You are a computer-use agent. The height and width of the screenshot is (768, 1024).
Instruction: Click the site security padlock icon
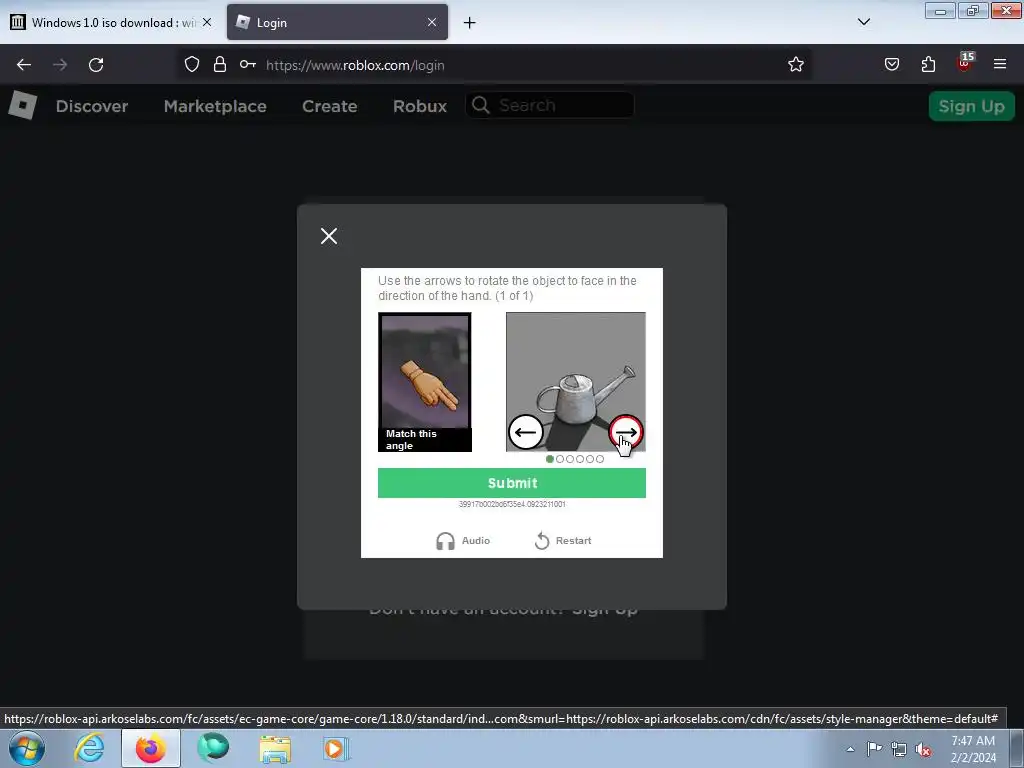point(219,65)
